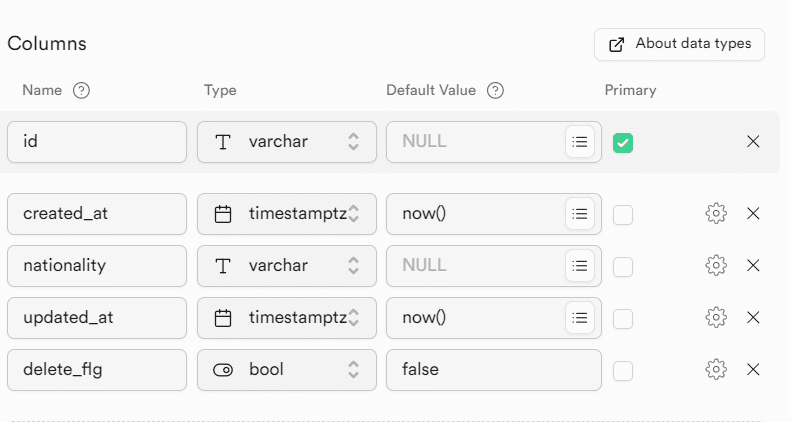
Task: Open default value suggestions for created_at
Action: 579,214
